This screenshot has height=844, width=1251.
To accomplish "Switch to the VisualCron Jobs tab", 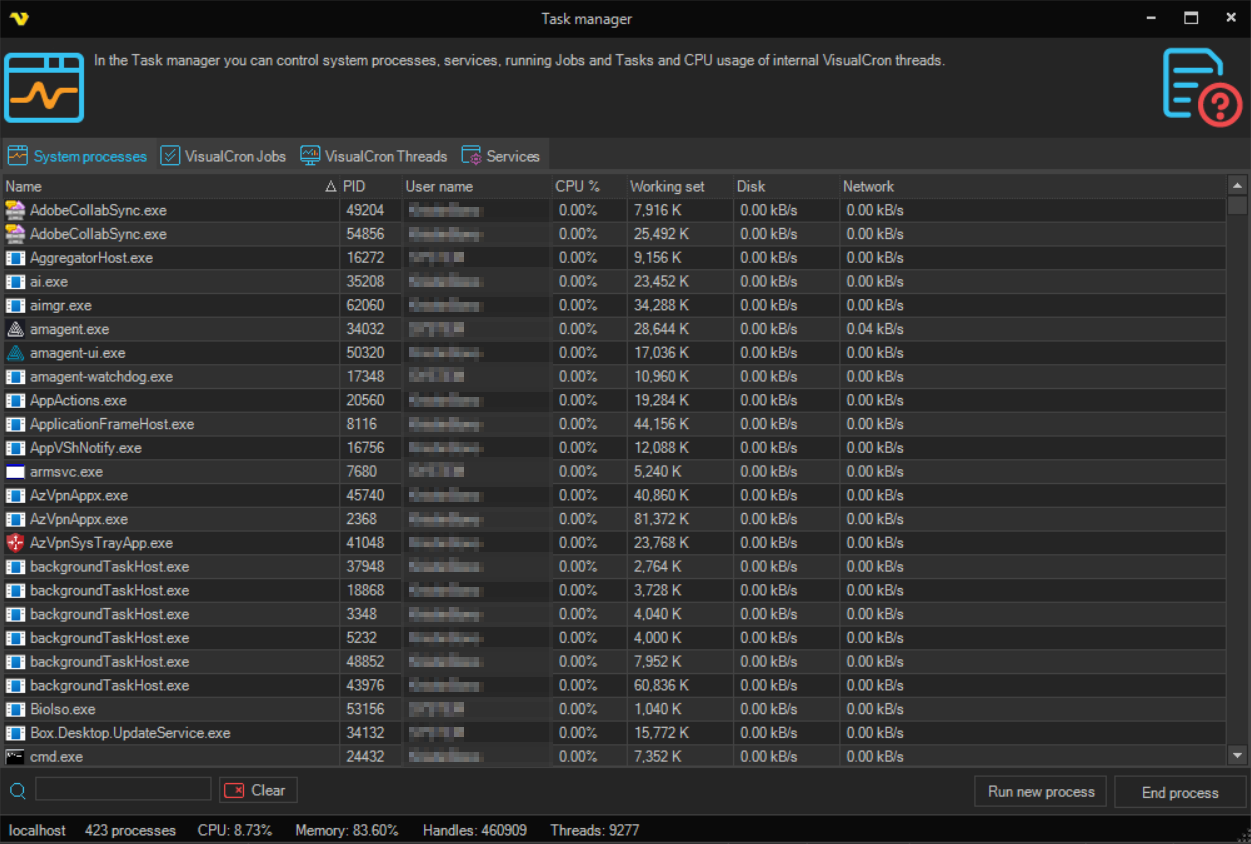I will (x=223, y=156).
